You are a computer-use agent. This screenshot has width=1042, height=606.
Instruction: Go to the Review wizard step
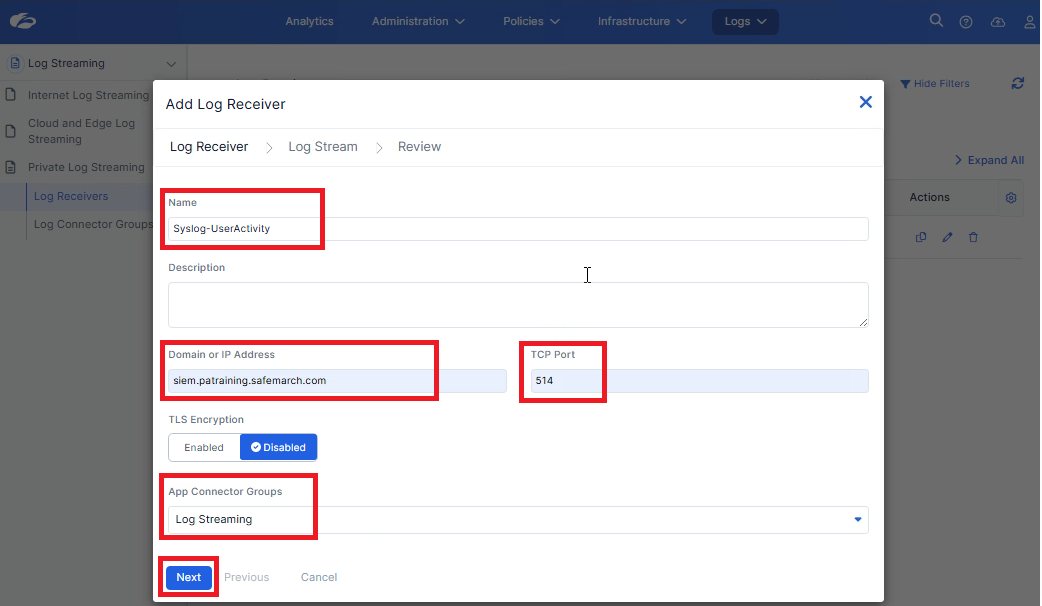(419, 147)
